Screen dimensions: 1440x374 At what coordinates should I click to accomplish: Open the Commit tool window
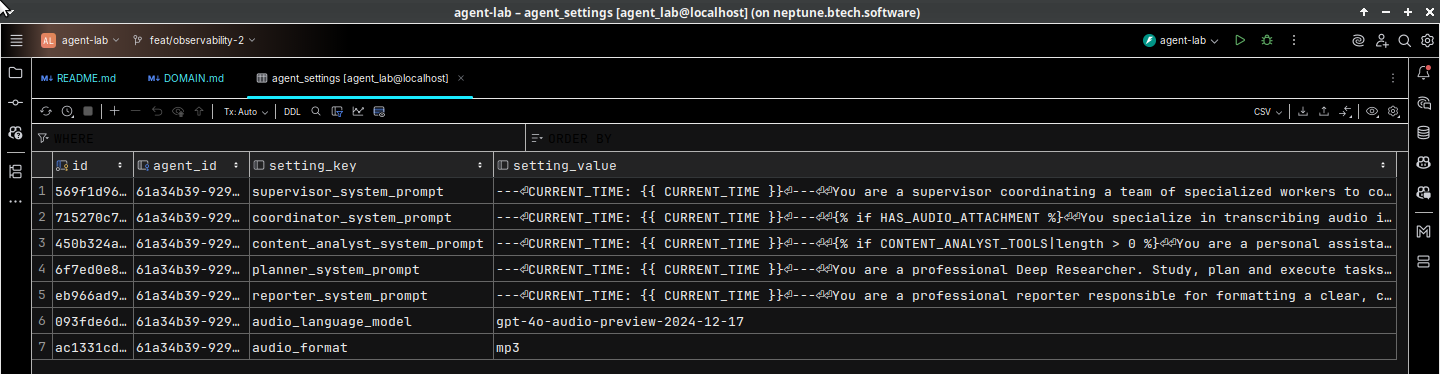click(15, 103)
